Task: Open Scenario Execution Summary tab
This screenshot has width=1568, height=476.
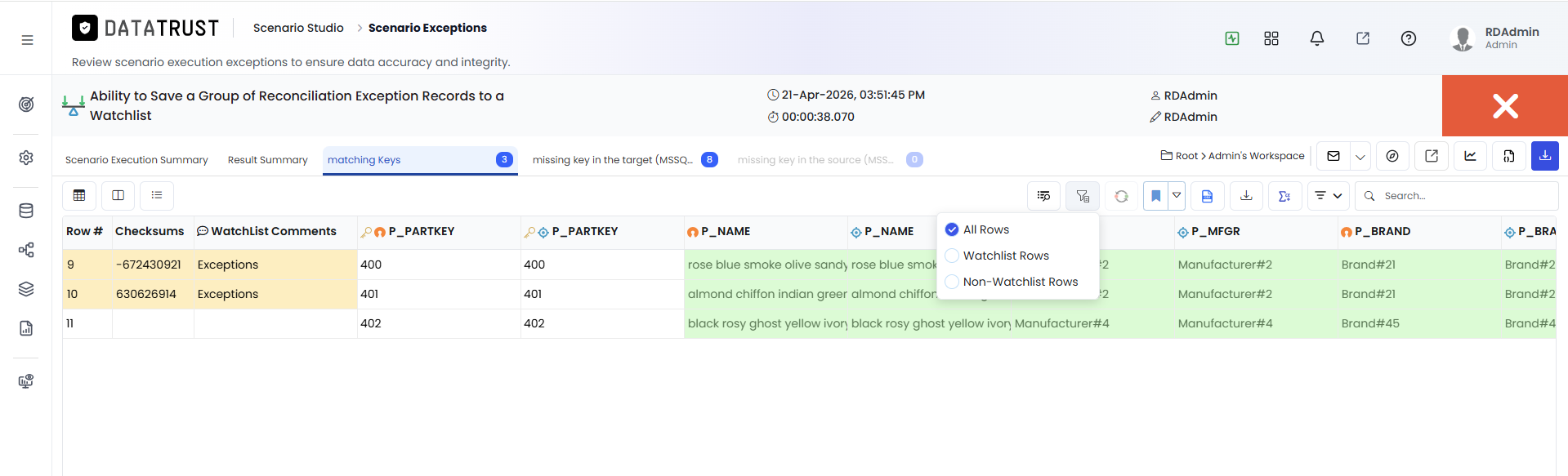Action: point(136,160)
